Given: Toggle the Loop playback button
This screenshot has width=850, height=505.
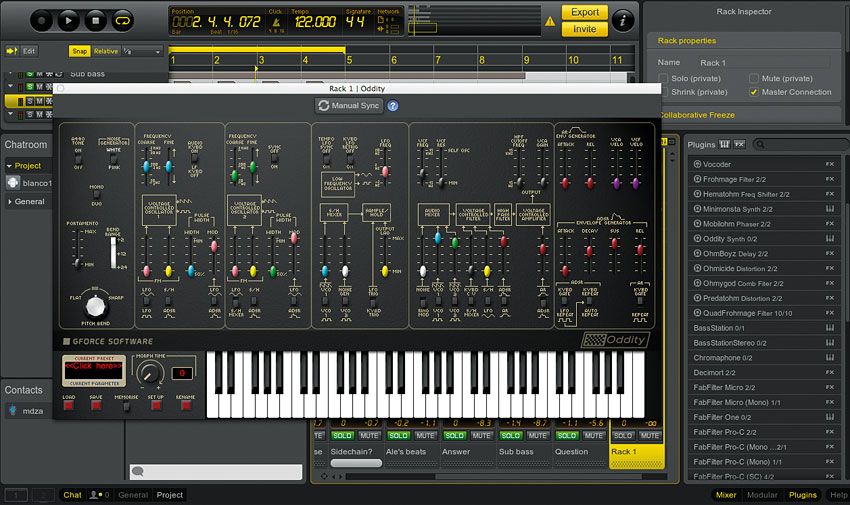Looking at the screenshot, I should (123, 21).
